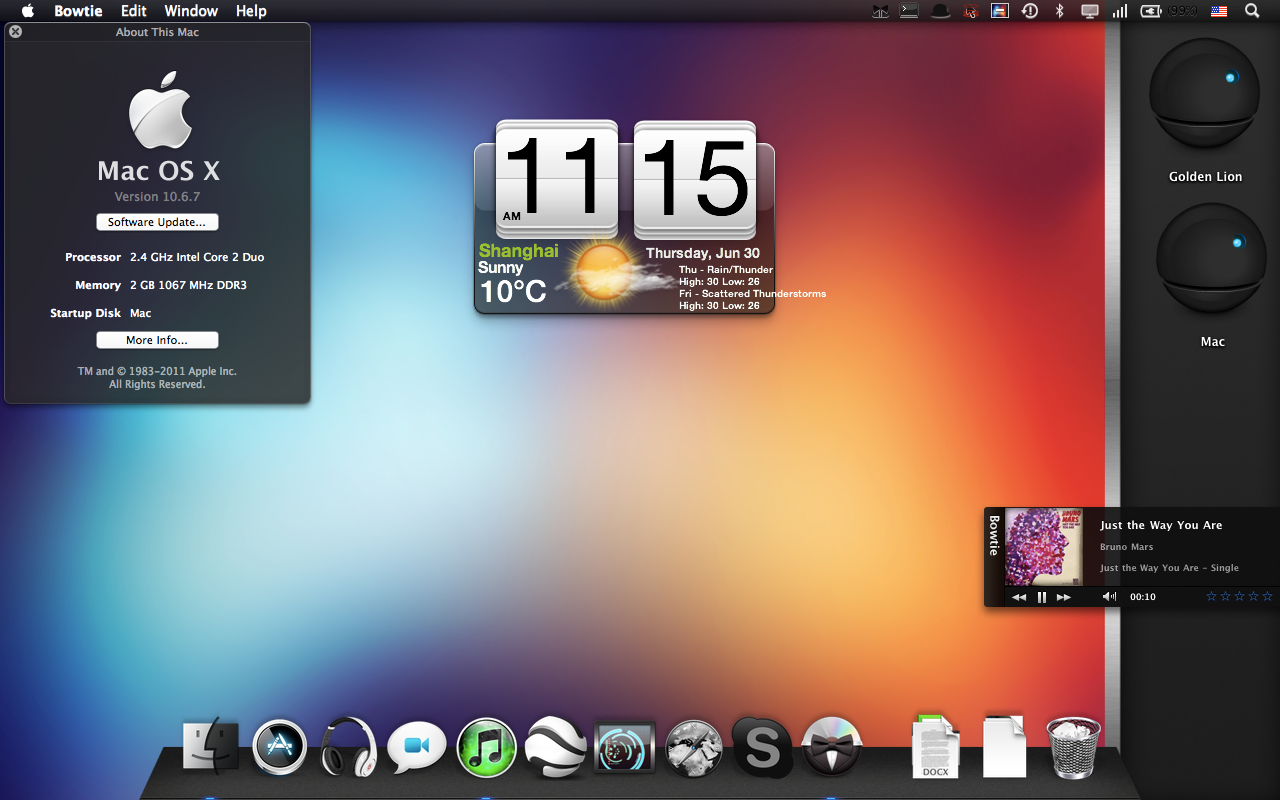Open the Golden Lion drive icon
Image resolution: width=1280 pixels, height=800 pixels.
coord(1205,95)
